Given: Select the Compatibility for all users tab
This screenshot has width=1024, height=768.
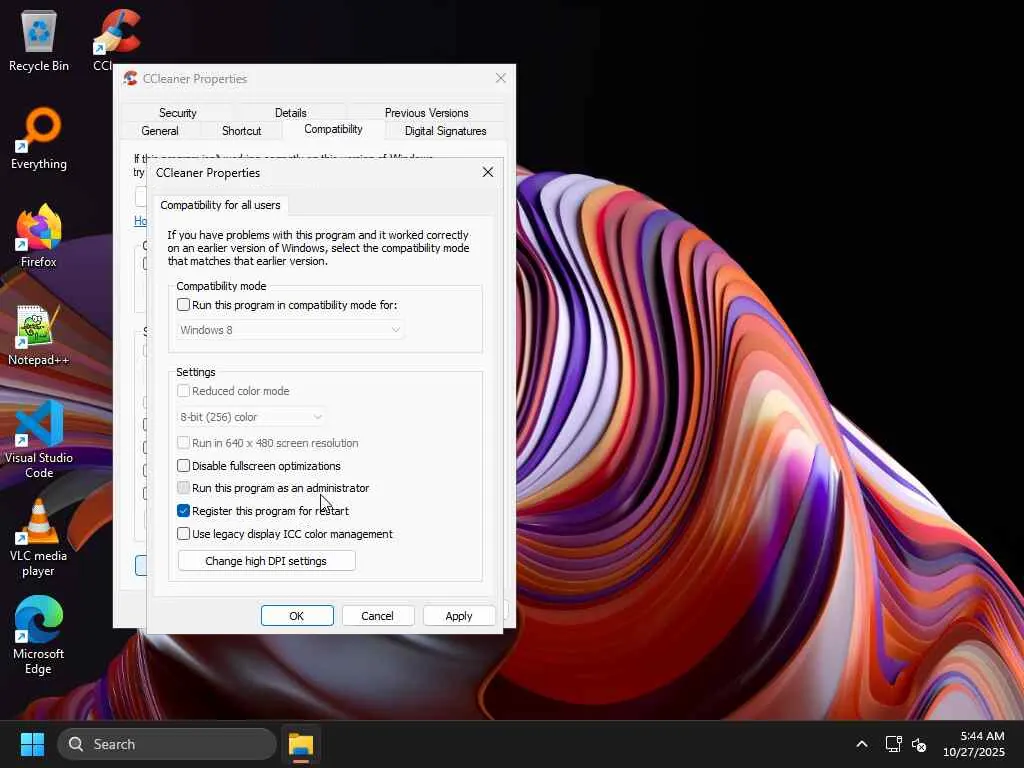Looking at the screenshot, I should [220, 205].
